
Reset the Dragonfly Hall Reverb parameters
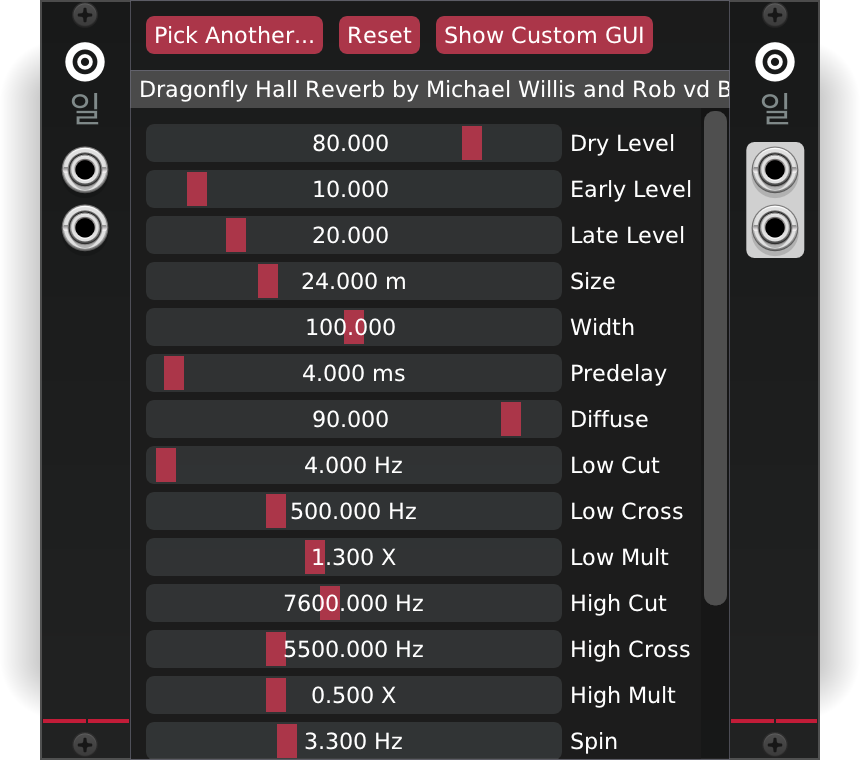379,35
